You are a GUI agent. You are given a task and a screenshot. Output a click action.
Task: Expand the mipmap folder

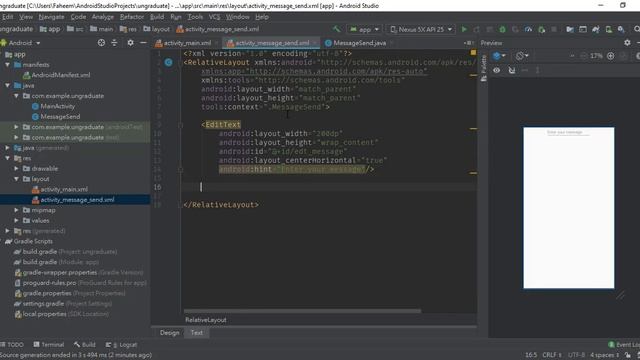(16, 210)
